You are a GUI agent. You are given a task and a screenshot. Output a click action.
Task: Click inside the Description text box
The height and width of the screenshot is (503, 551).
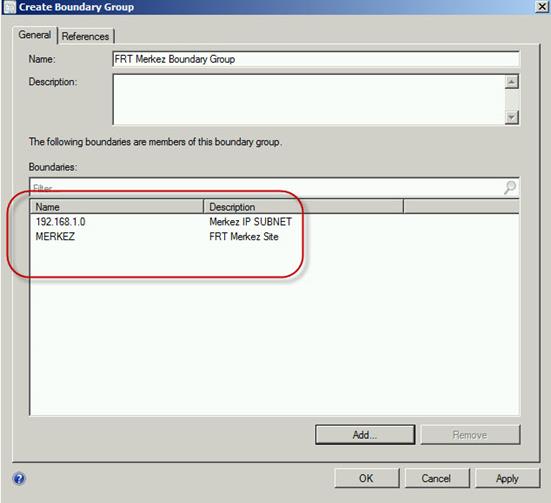[x=309, y=99]
